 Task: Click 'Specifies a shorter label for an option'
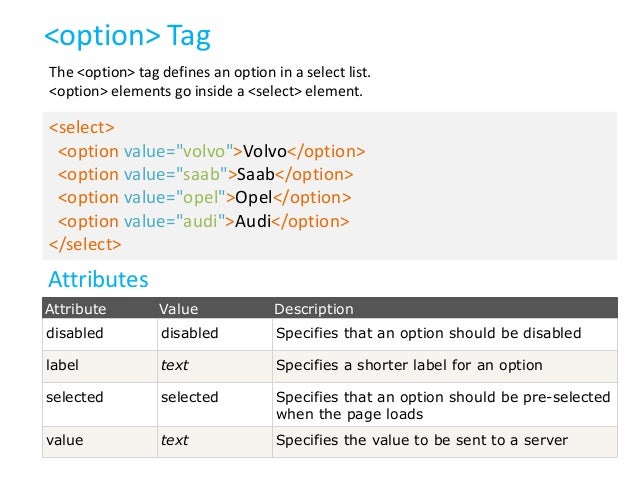pyautogui.click(x=409, y=365)
